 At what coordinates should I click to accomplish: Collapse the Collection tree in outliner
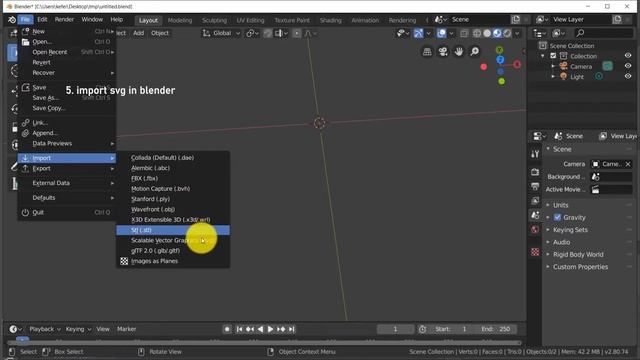point(543,56)
